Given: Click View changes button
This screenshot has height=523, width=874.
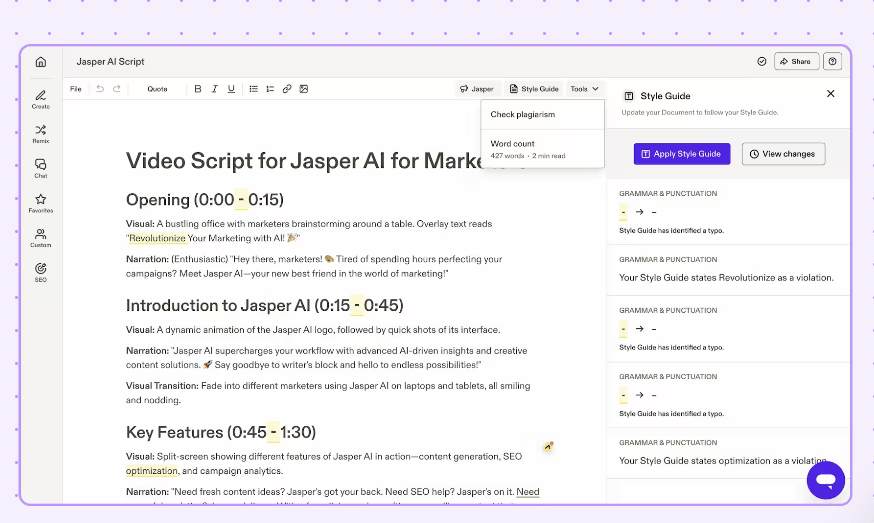Looking at the screenshot, I should point(783,154).
